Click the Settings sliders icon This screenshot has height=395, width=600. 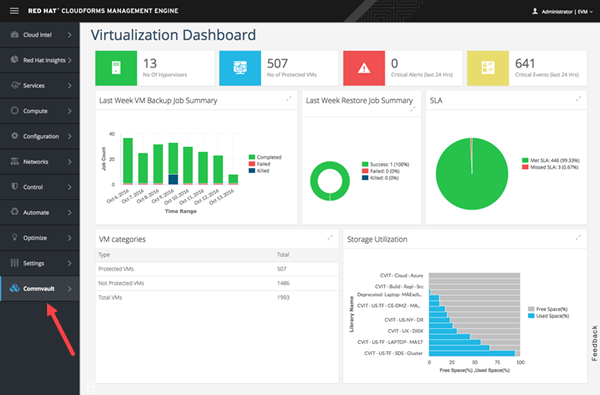15,263
